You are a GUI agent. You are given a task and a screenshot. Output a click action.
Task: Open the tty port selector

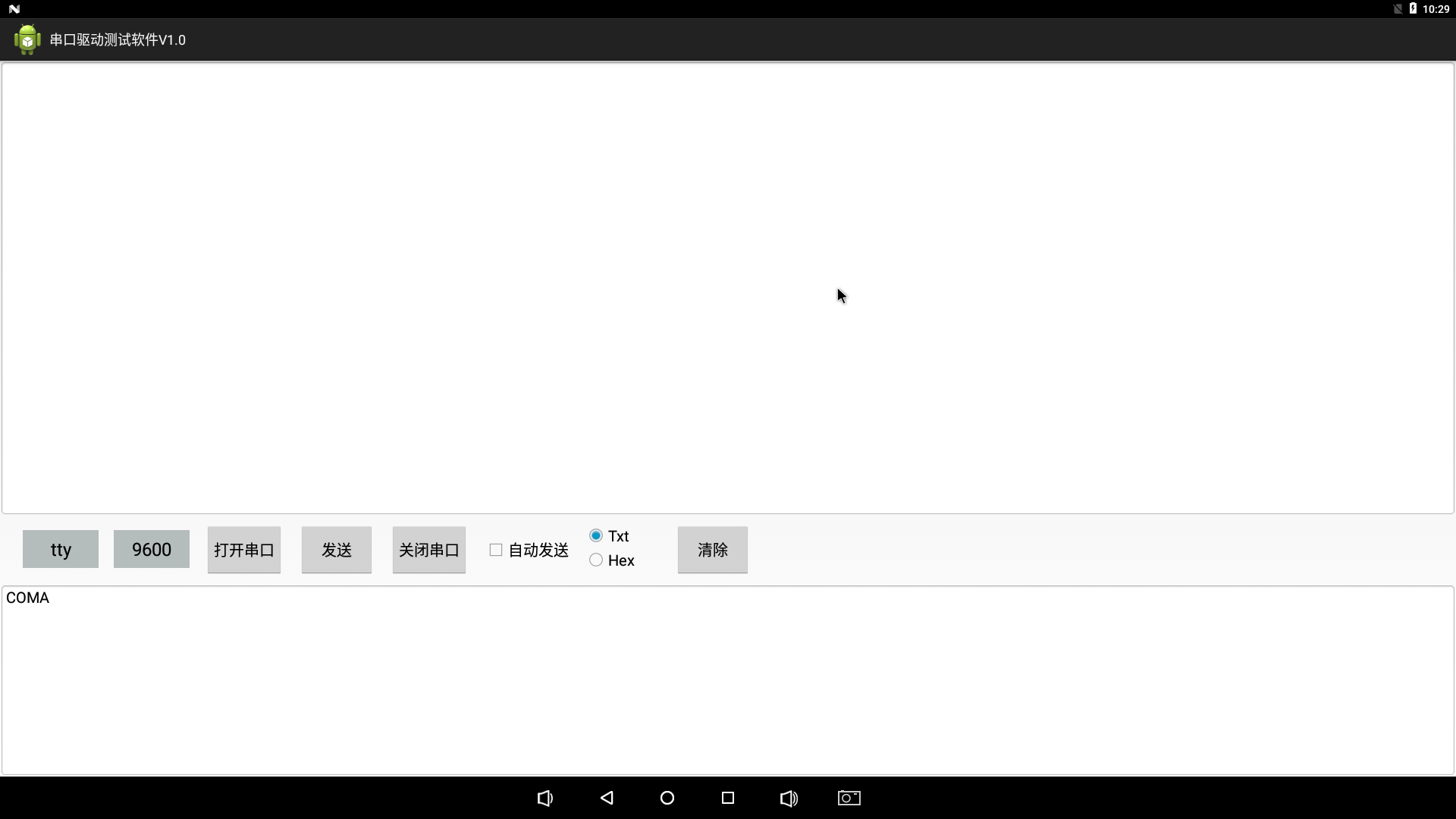pyautogui.click(x=60, y=549)
